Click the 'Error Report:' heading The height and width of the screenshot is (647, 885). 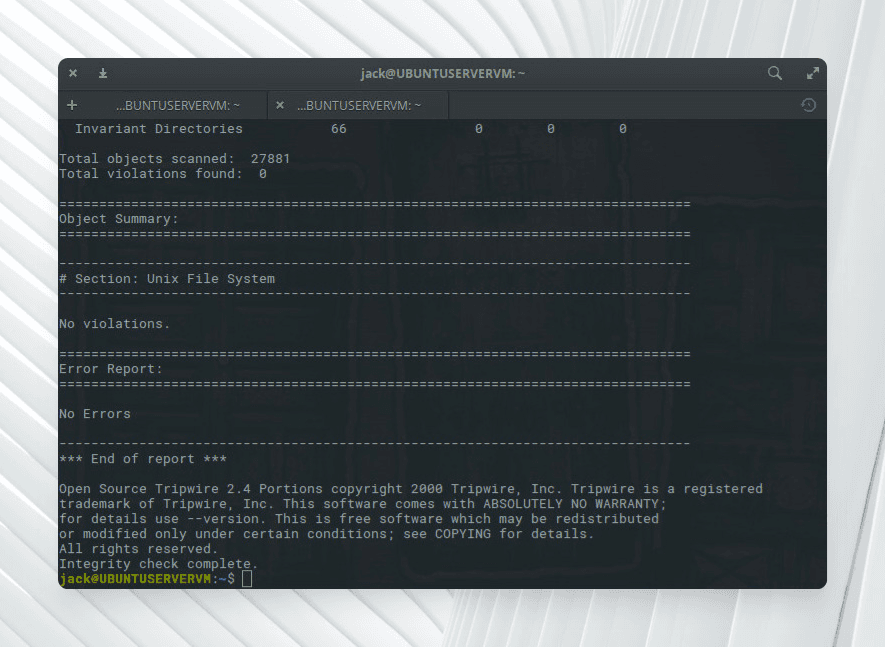click(x=110, y=369)
